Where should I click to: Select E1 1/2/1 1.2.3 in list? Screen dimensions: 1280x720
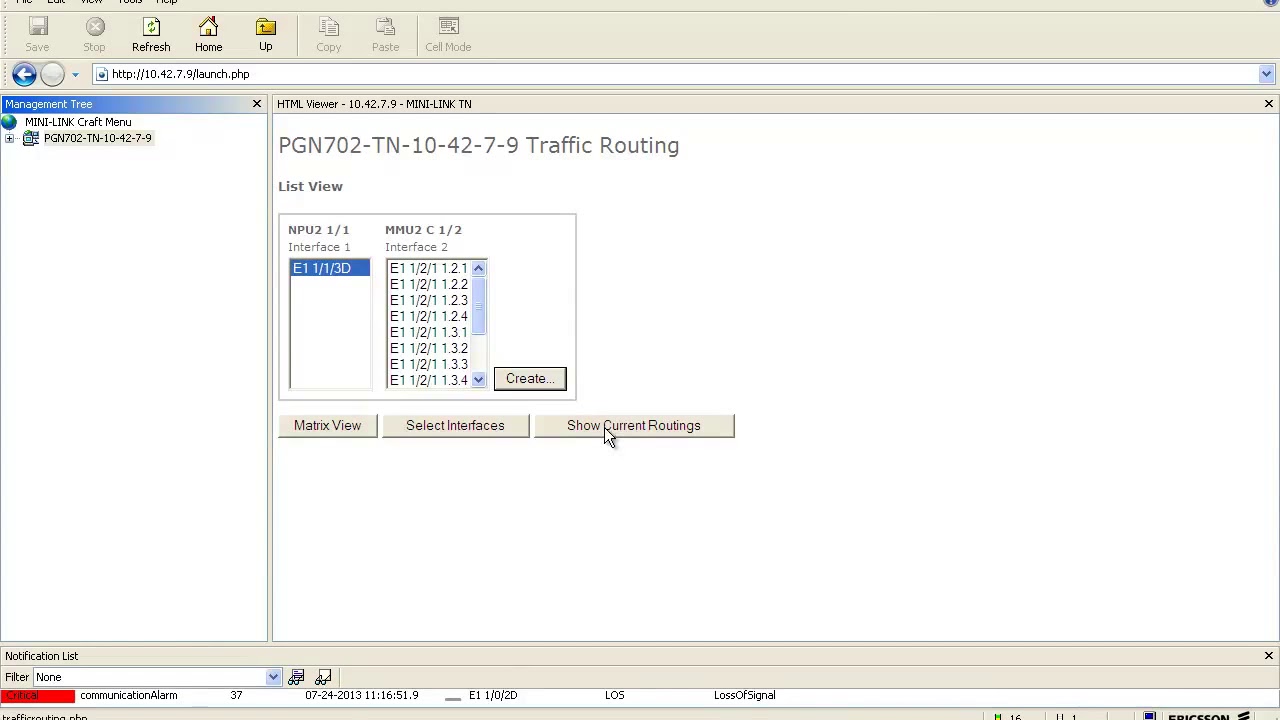[429, 300]
